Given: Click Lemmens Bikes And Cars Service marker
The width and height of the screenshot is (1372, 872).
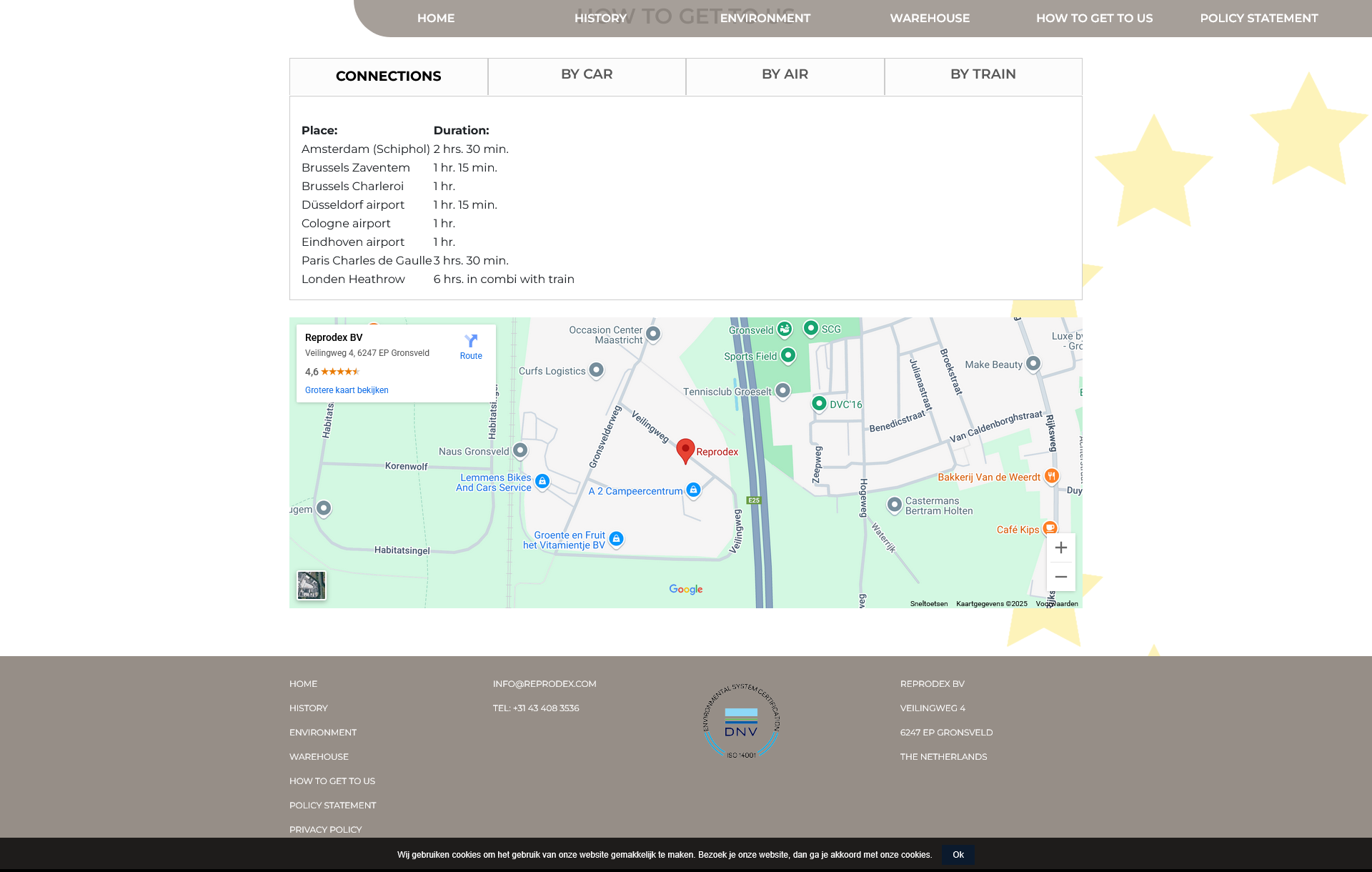Looking at the screenshot, I should pos(542,482).
